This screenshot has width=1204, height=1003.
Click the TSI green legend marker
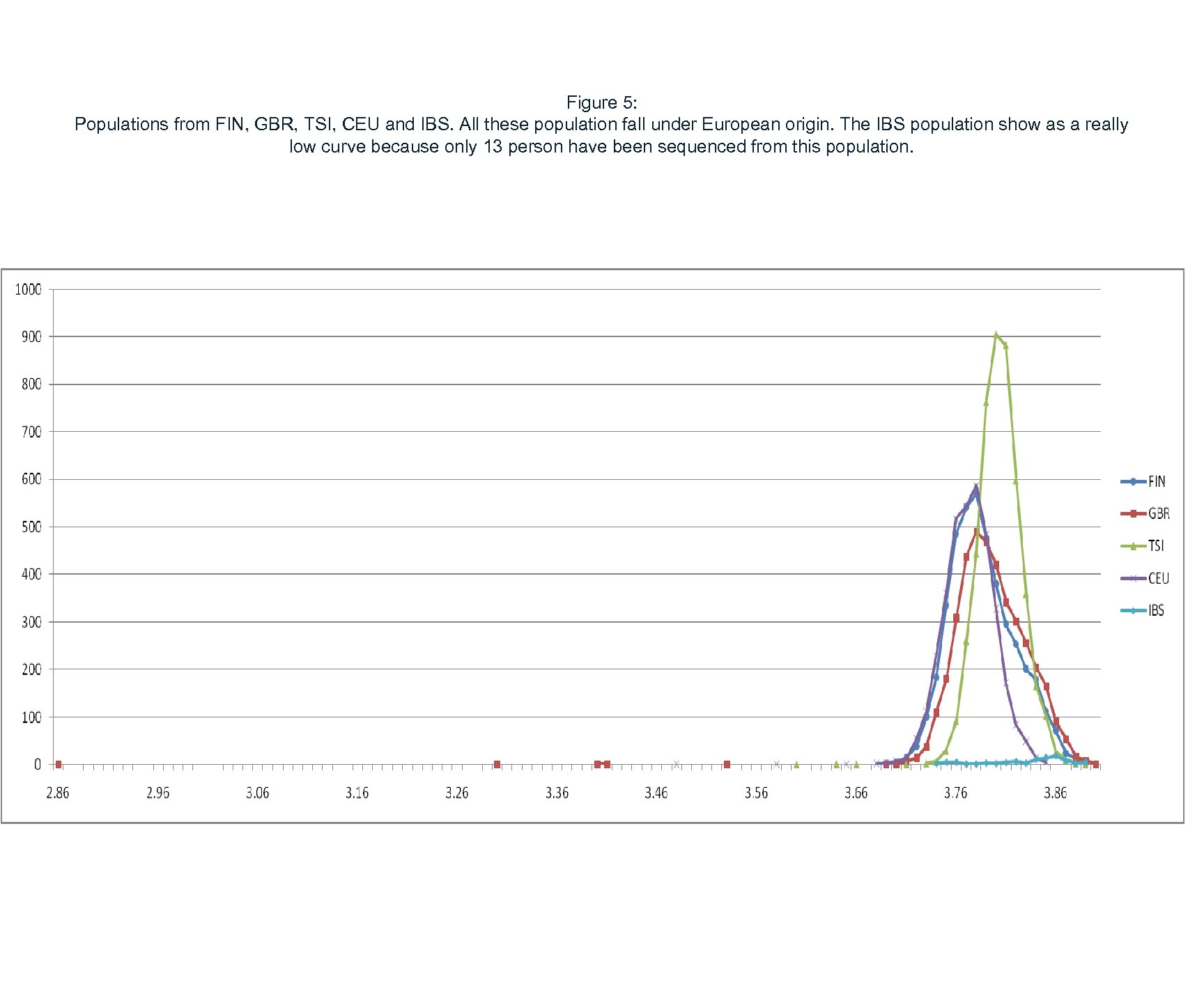pos(1134,546)
